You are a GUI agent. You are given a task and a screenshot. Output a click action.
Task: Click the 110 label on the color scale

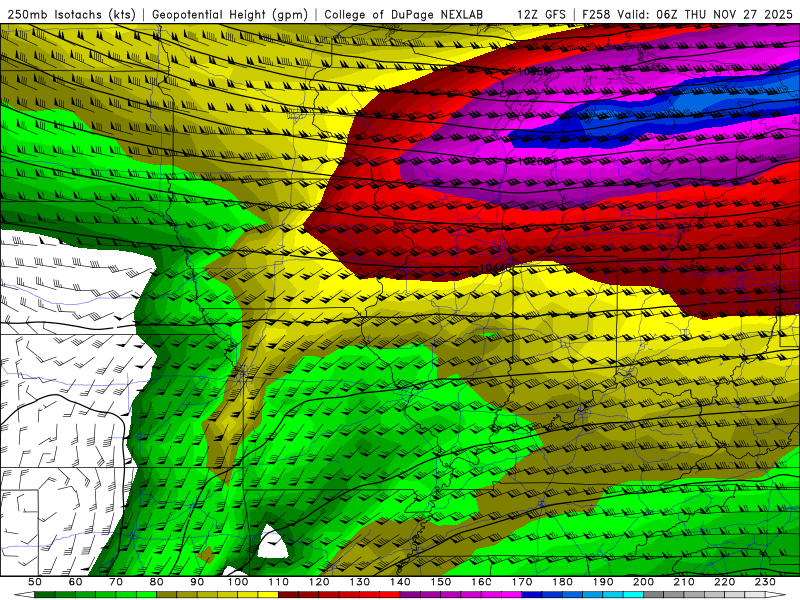click(x=279, y=582)
